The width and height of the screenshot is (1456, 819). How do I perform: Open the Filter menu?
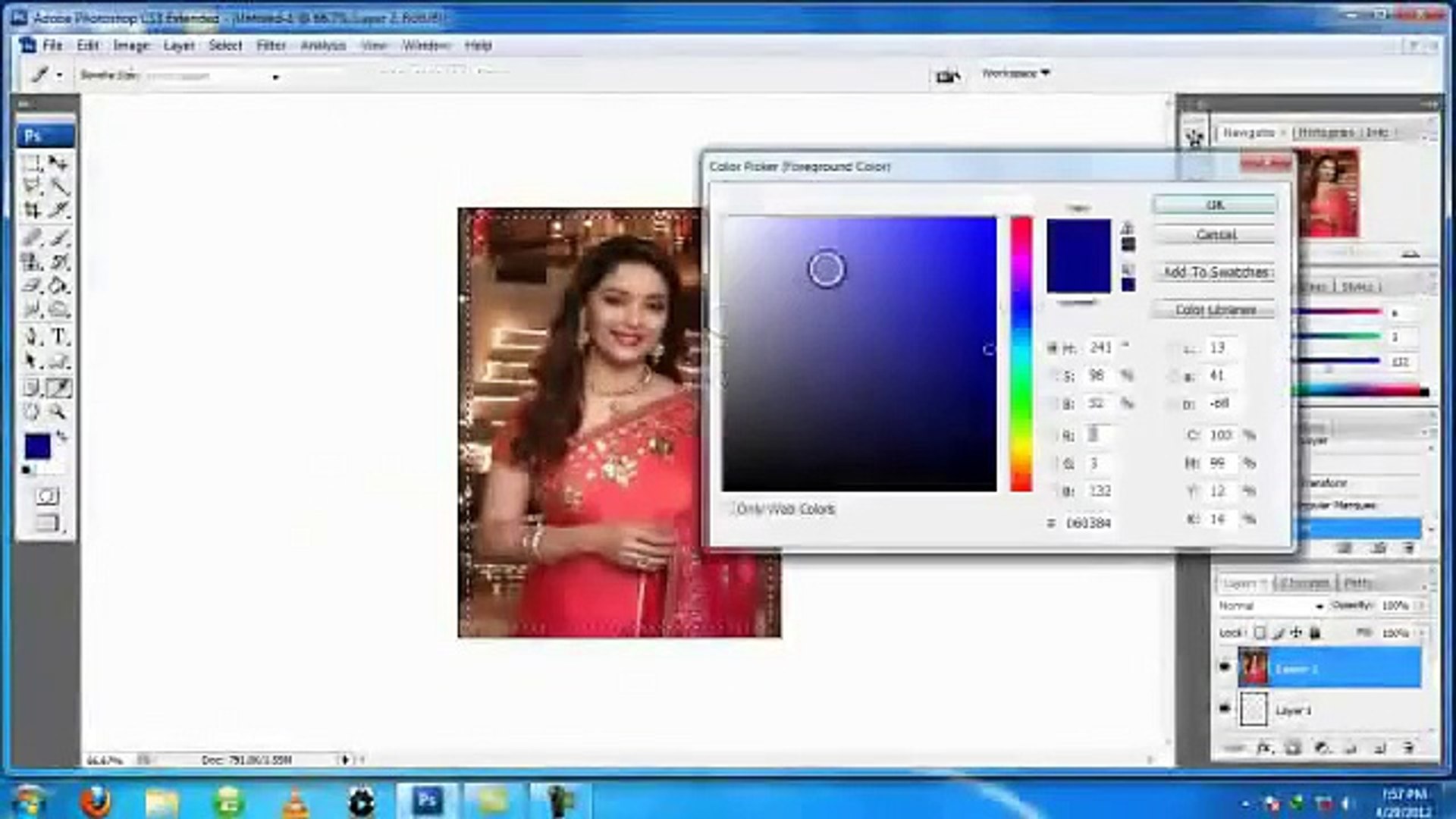click(271, 45)
